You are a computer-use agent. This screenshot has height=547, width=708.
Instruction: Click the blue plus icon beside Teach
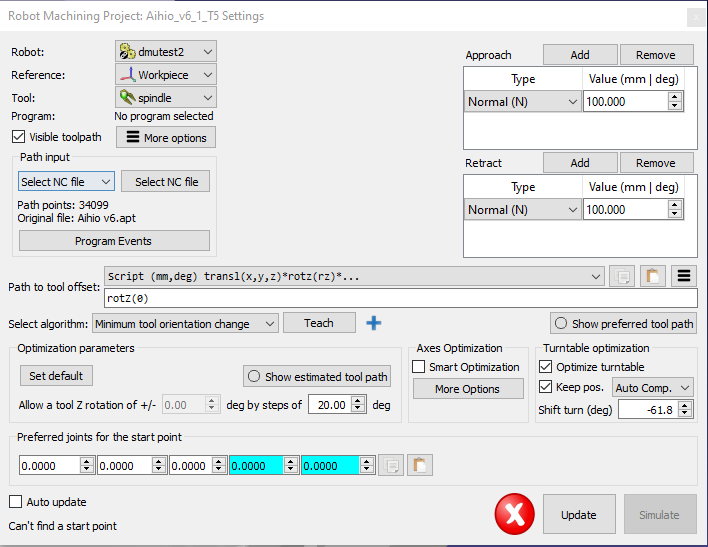pyautogui.click(x=375, y=322)
